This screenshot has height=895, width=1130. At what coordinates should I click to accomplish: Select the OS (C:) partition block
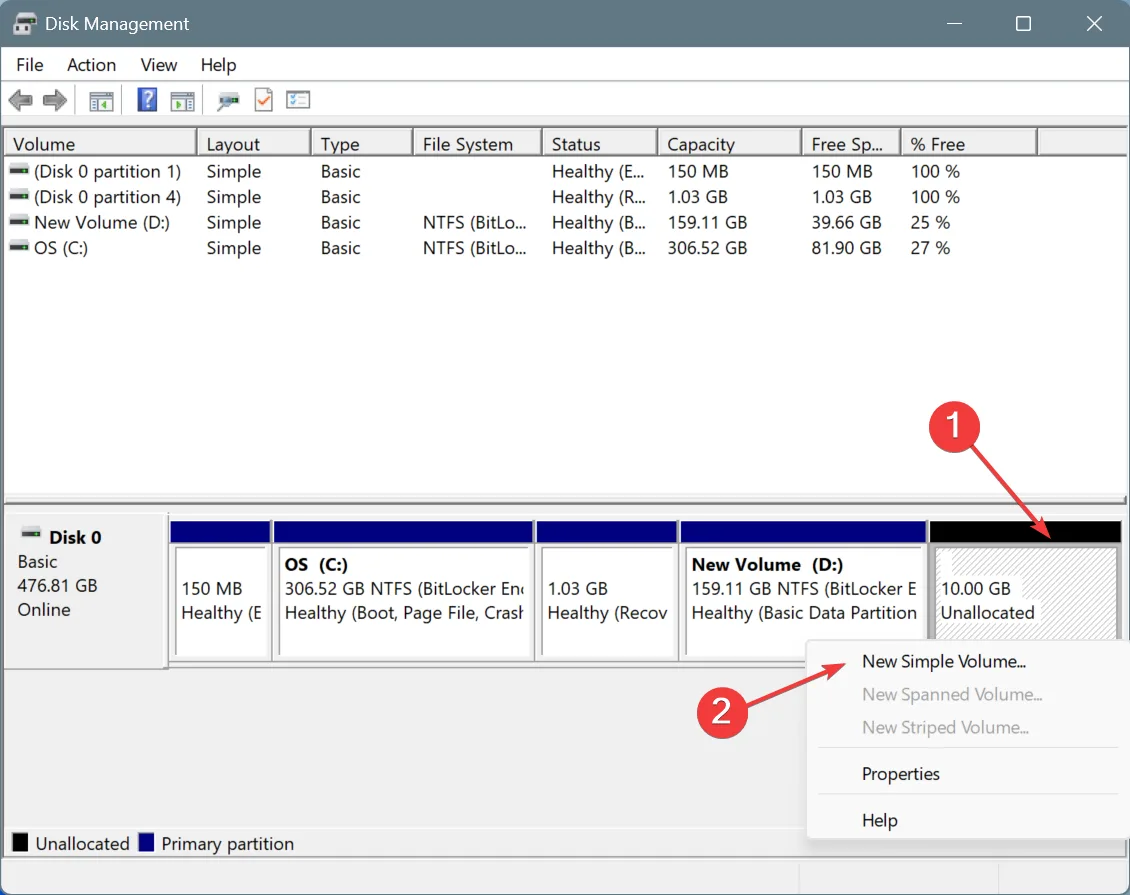[404, 589]
